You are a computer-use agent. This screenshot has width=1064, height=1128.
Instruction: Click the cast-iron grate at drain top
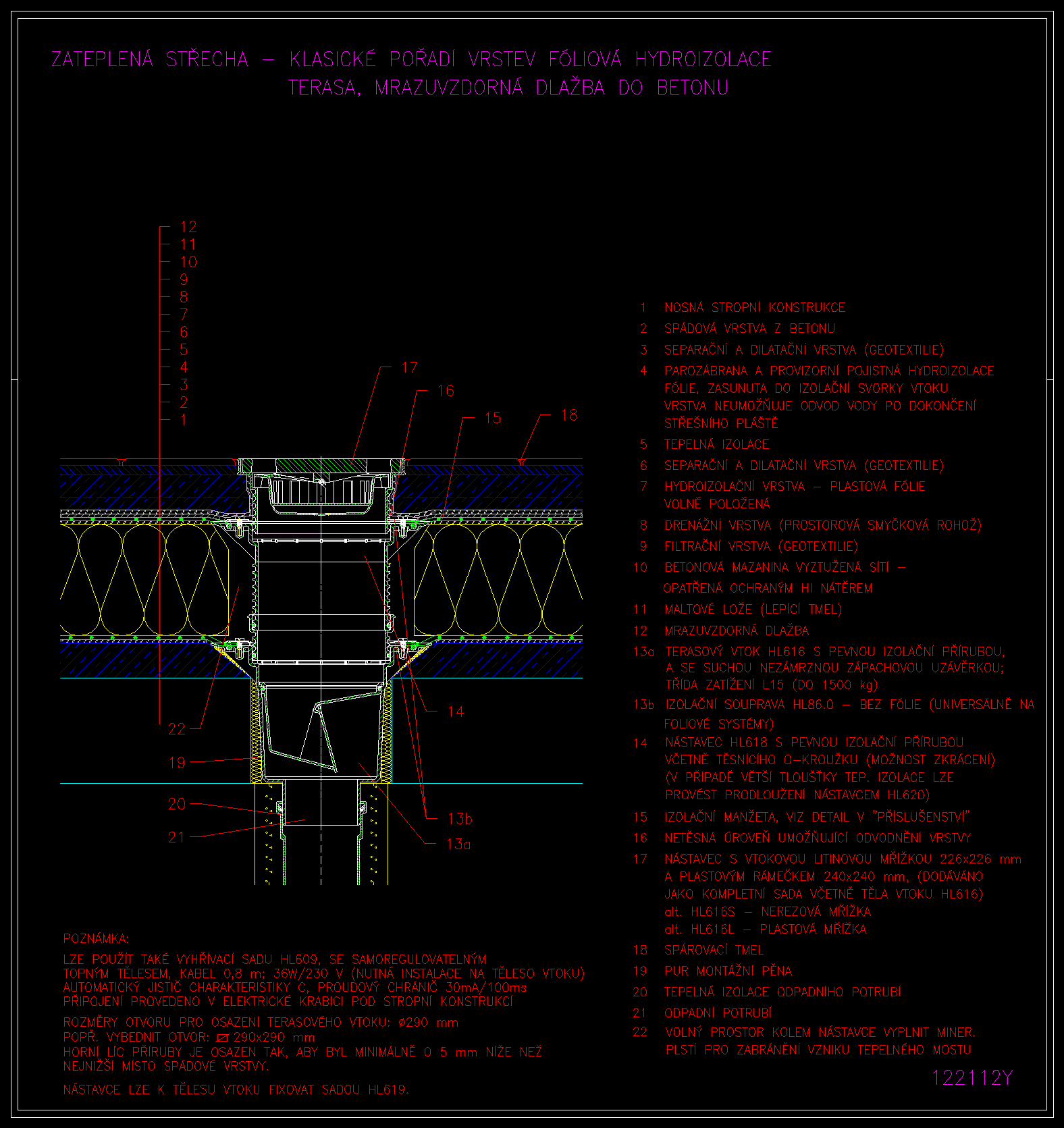point(321,467)
